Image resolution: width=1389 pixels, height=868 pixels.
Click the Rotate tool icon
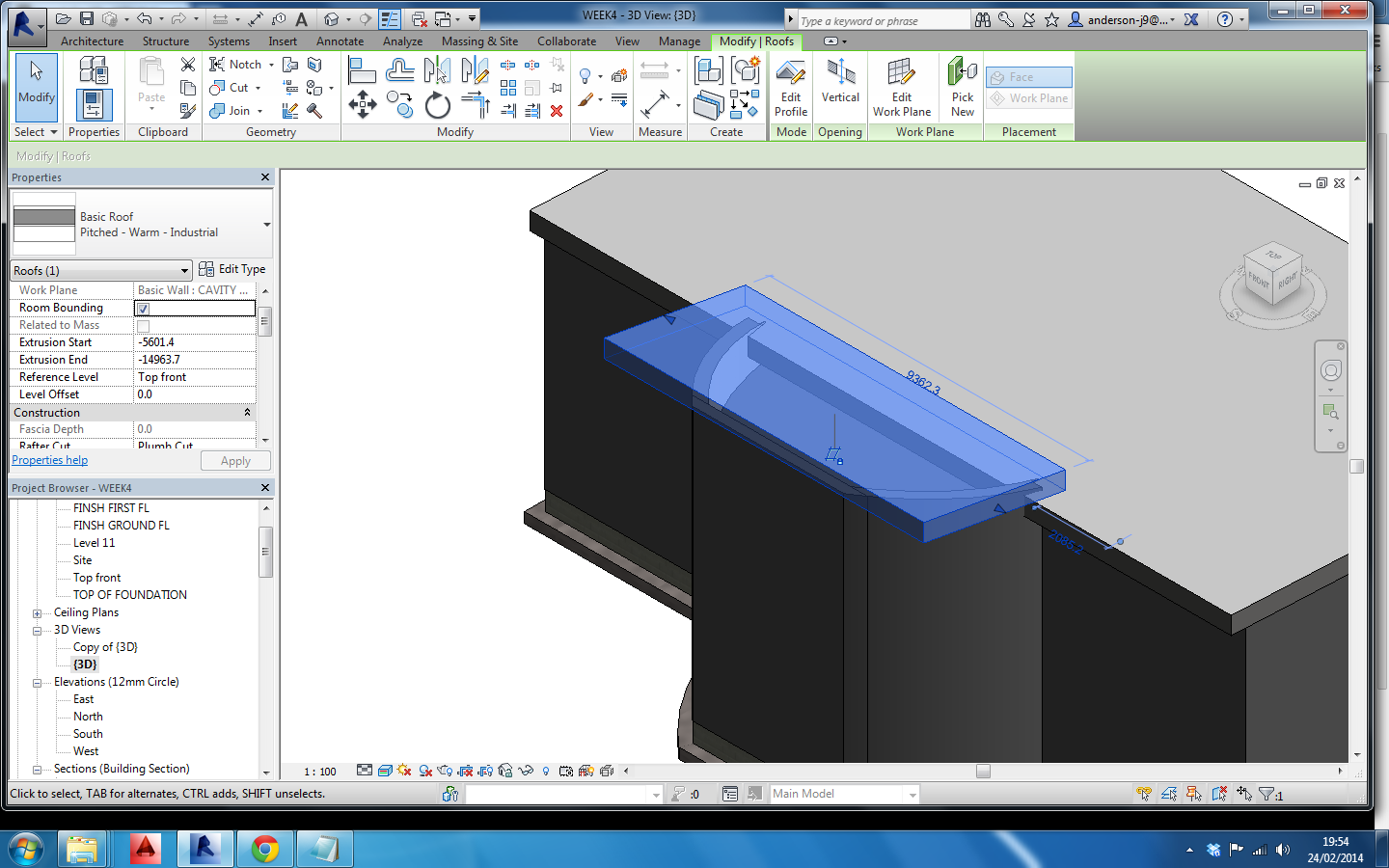click(x=437, y=105)
